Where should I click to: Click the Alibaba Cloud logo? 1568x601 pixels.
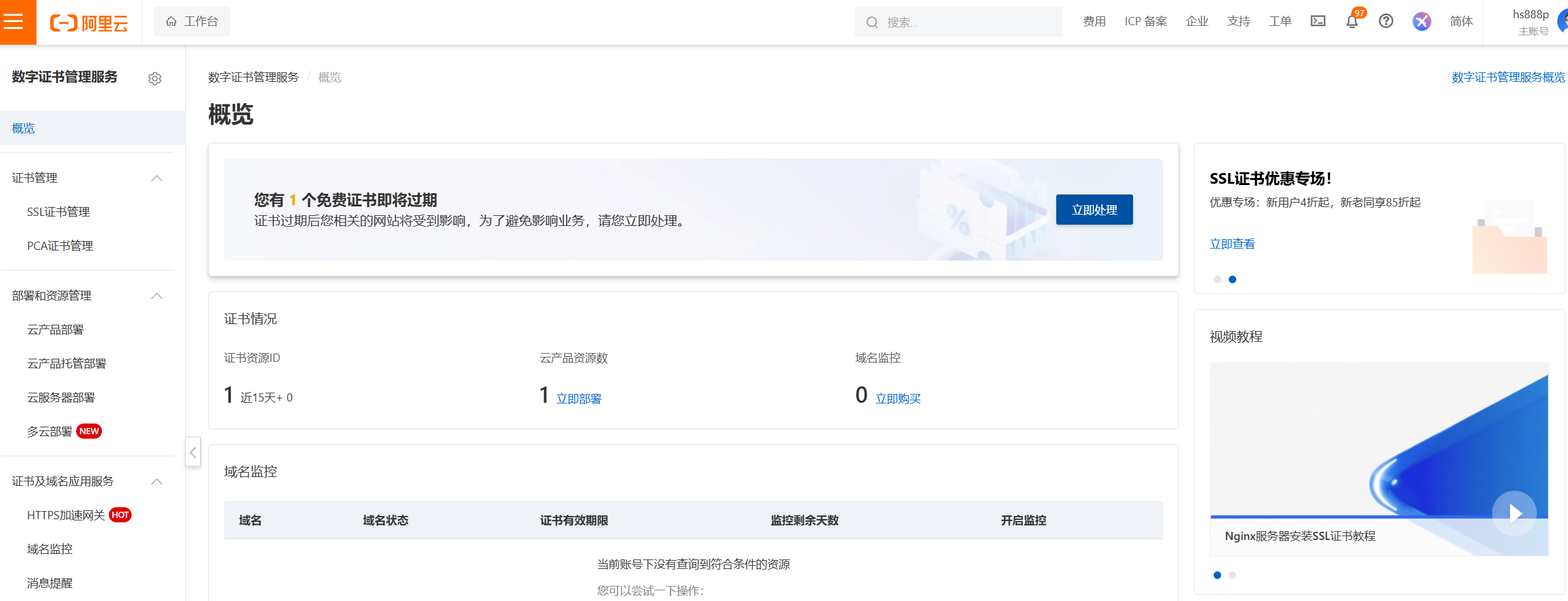coord(89,23)
